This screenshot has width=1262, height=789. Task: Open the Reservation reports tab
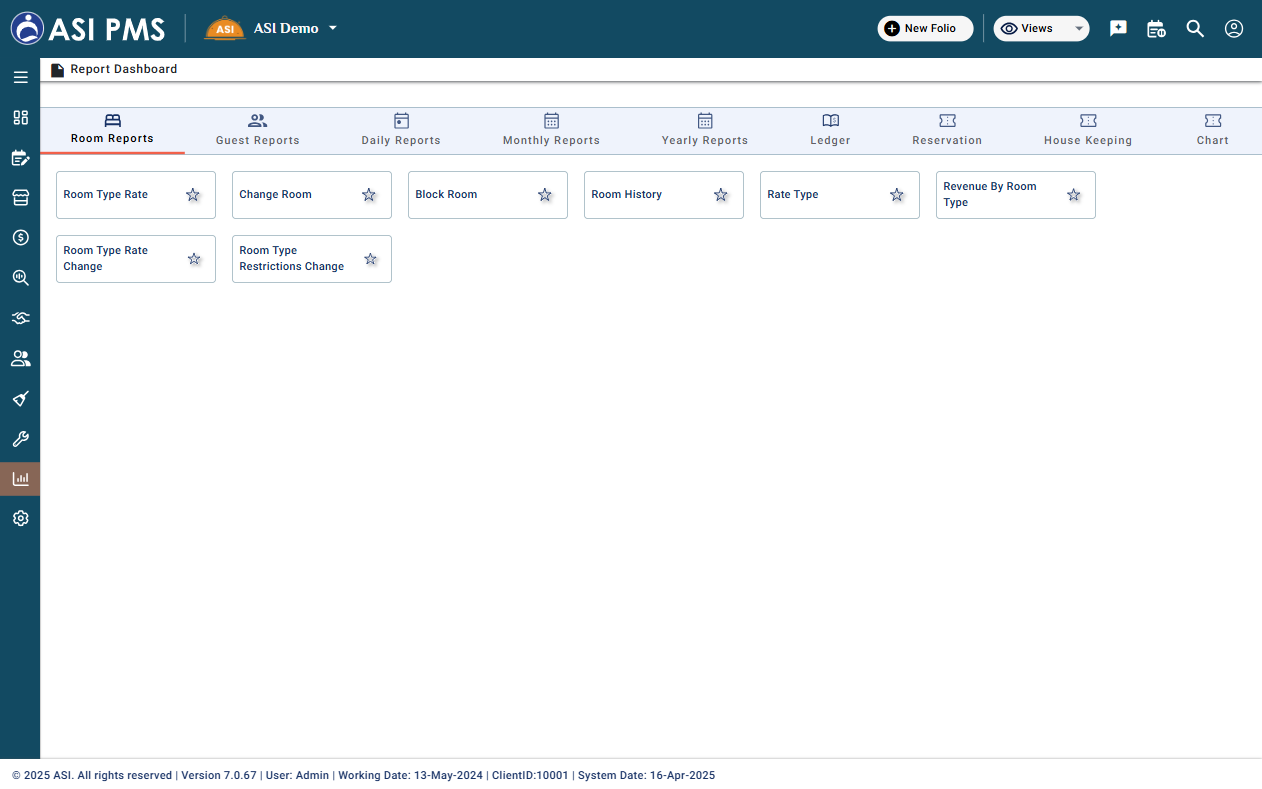(x=947, y=130)
